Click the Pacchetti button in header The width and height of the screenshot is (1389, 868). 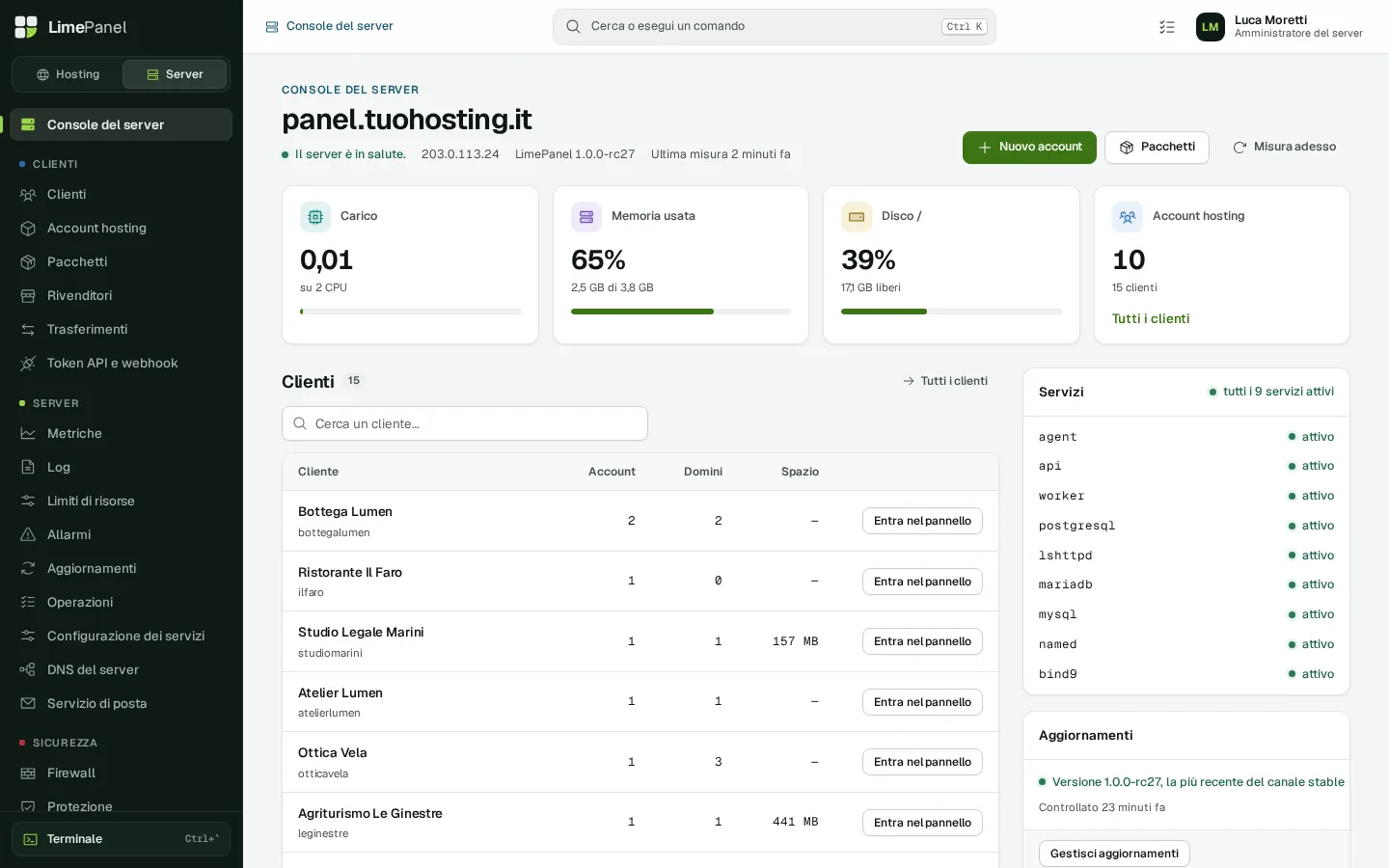[1157, 148]
